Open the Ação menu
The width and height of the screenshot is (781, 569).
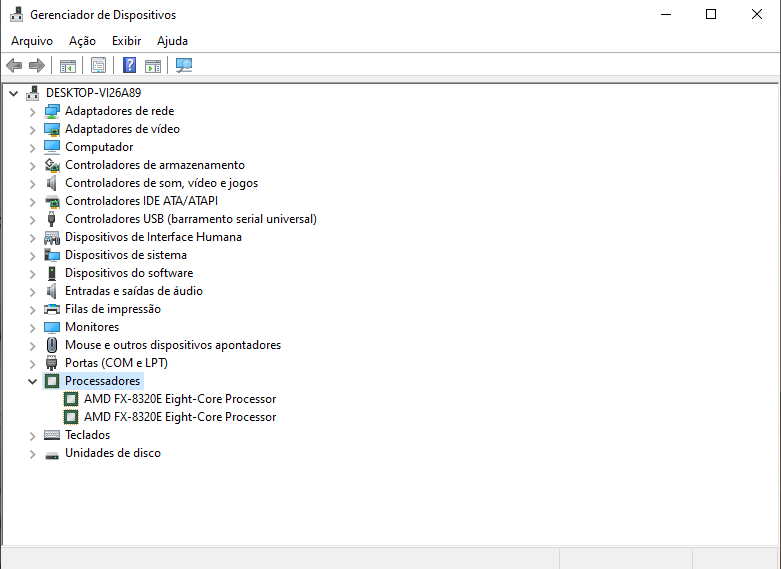click(82, 41)
